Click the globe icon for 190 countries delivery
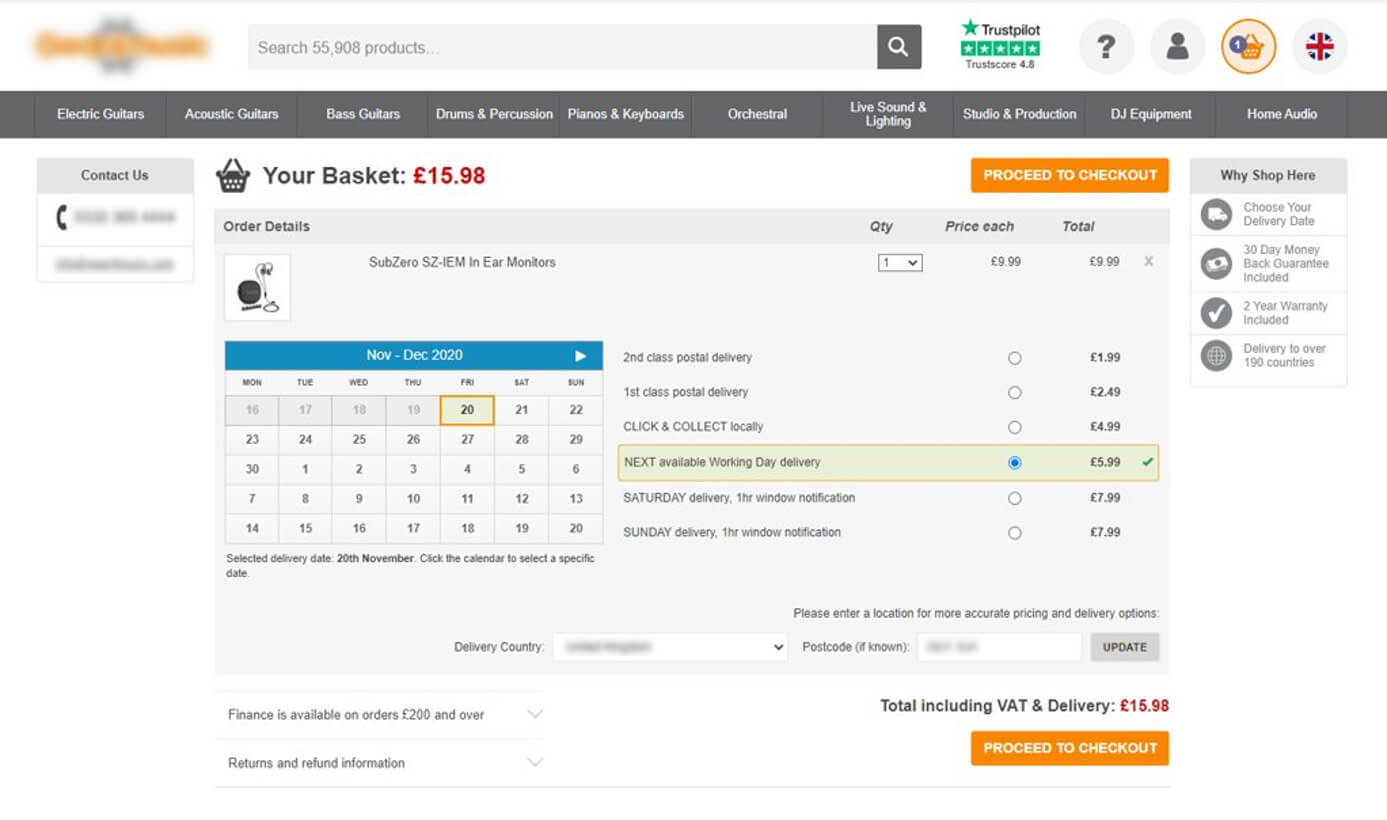Screen dimensions: 1387x820 click(1215, 356)
